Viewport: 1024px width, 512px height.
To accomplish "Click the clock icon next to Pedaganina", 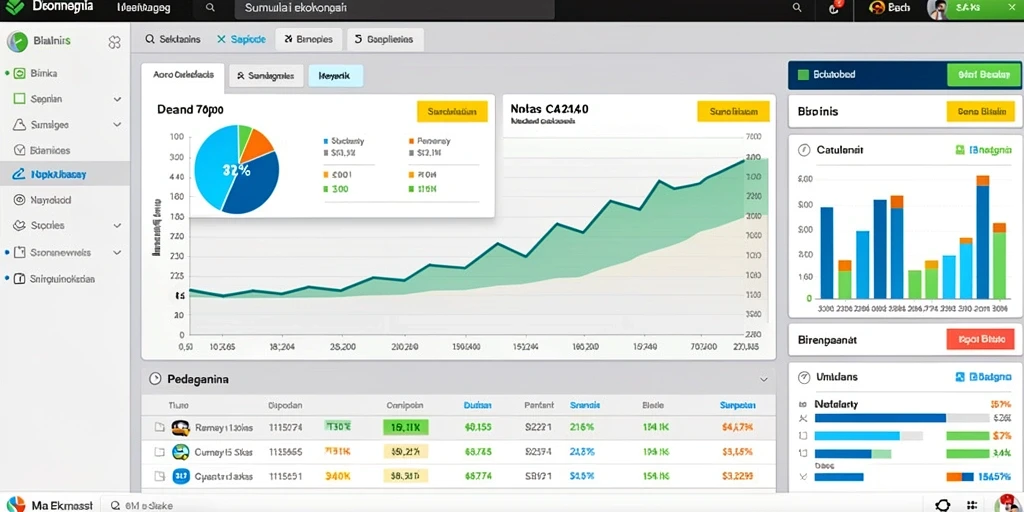I will [155, 379].
